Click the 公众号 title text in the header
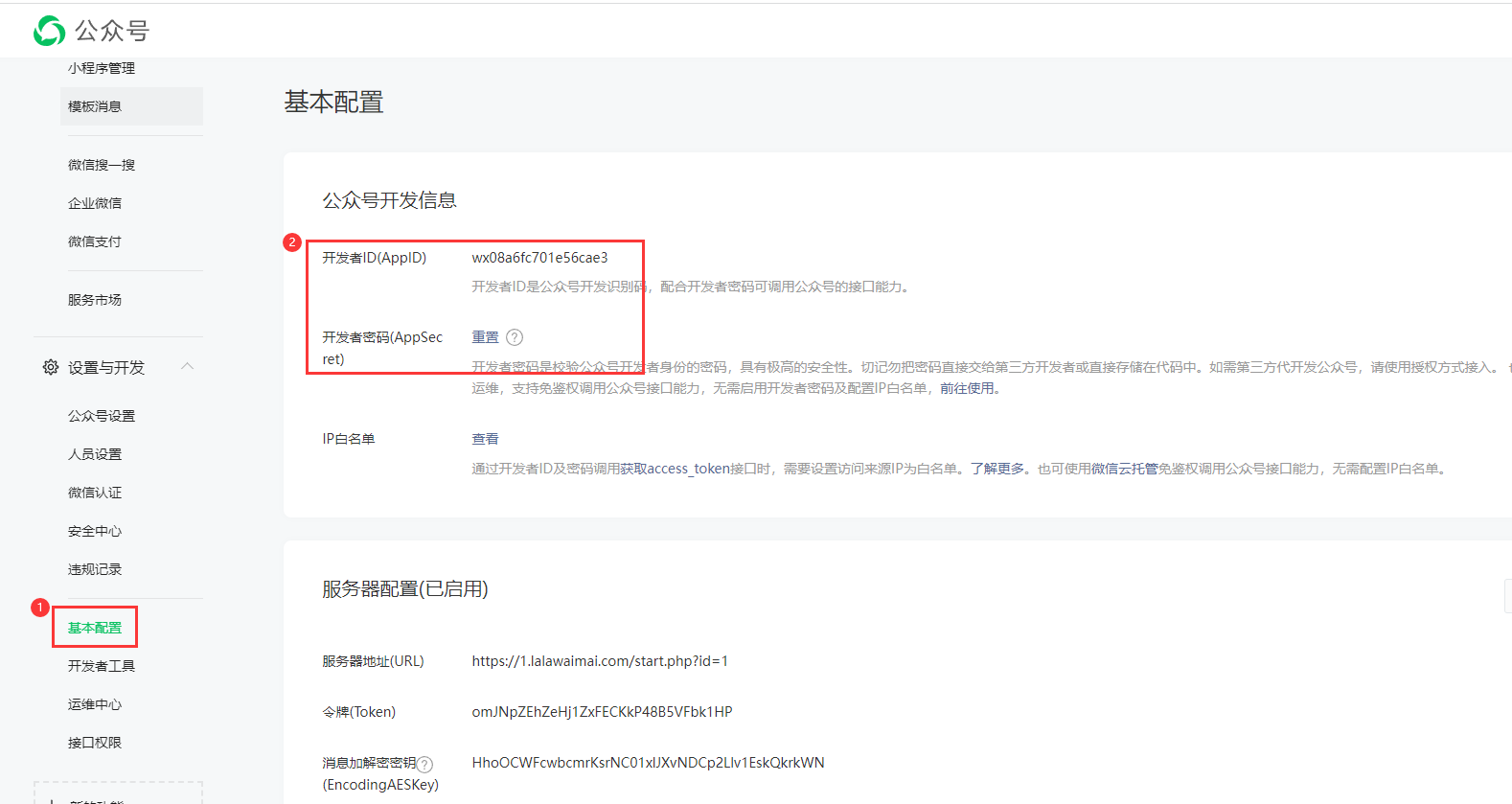 (x=112, y=31)
